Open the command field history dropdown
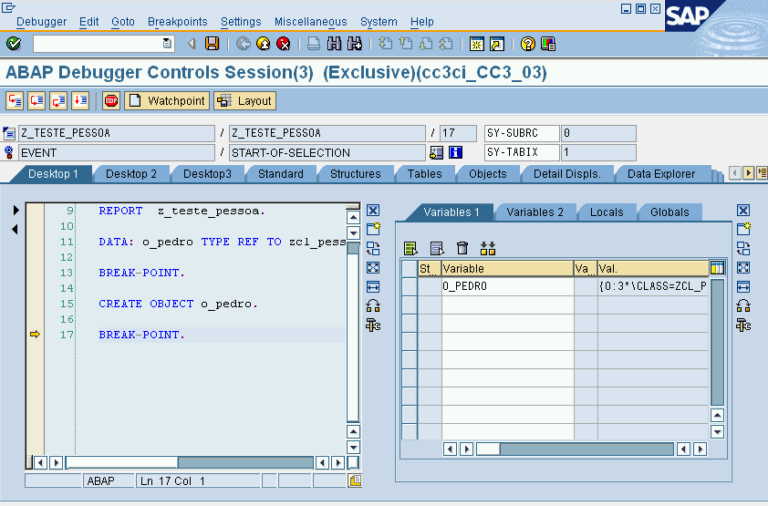This screenshot has width=768, height=506. point(167,44)
